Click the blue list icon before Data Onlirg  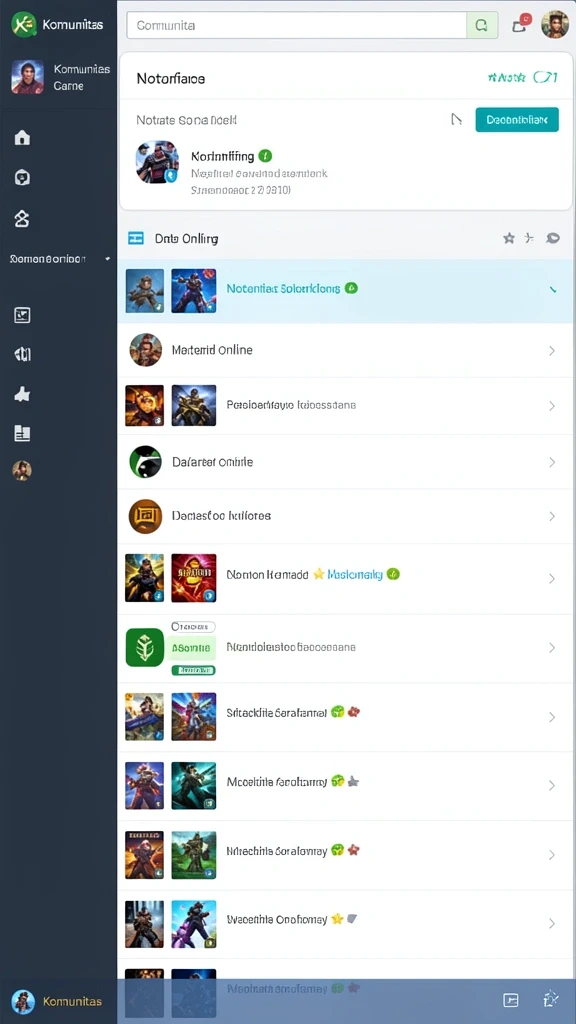(136, 238)
